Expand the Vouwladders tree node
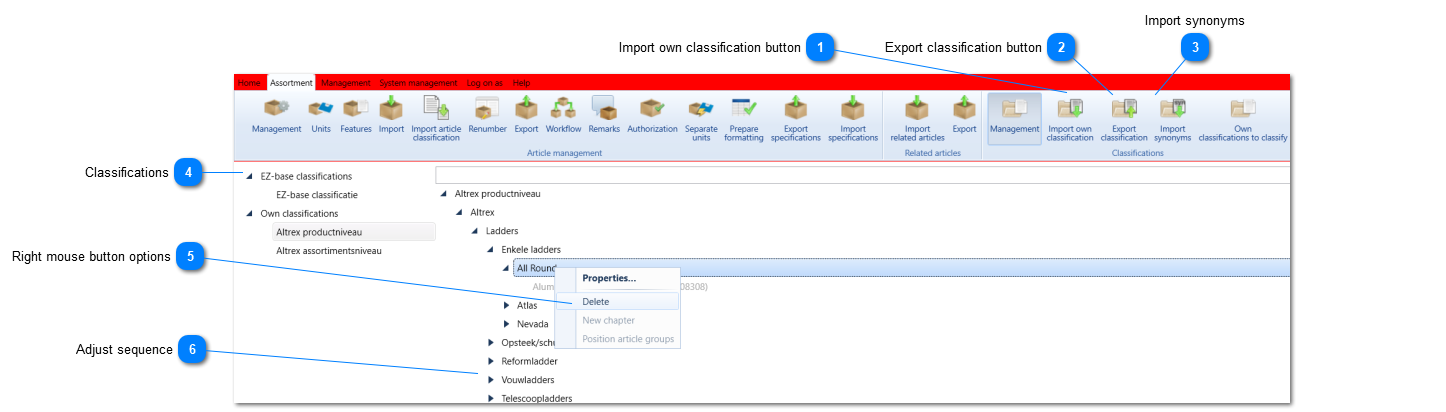The height and width of the screenshot is (412, 1446). (x=491, y=380)
